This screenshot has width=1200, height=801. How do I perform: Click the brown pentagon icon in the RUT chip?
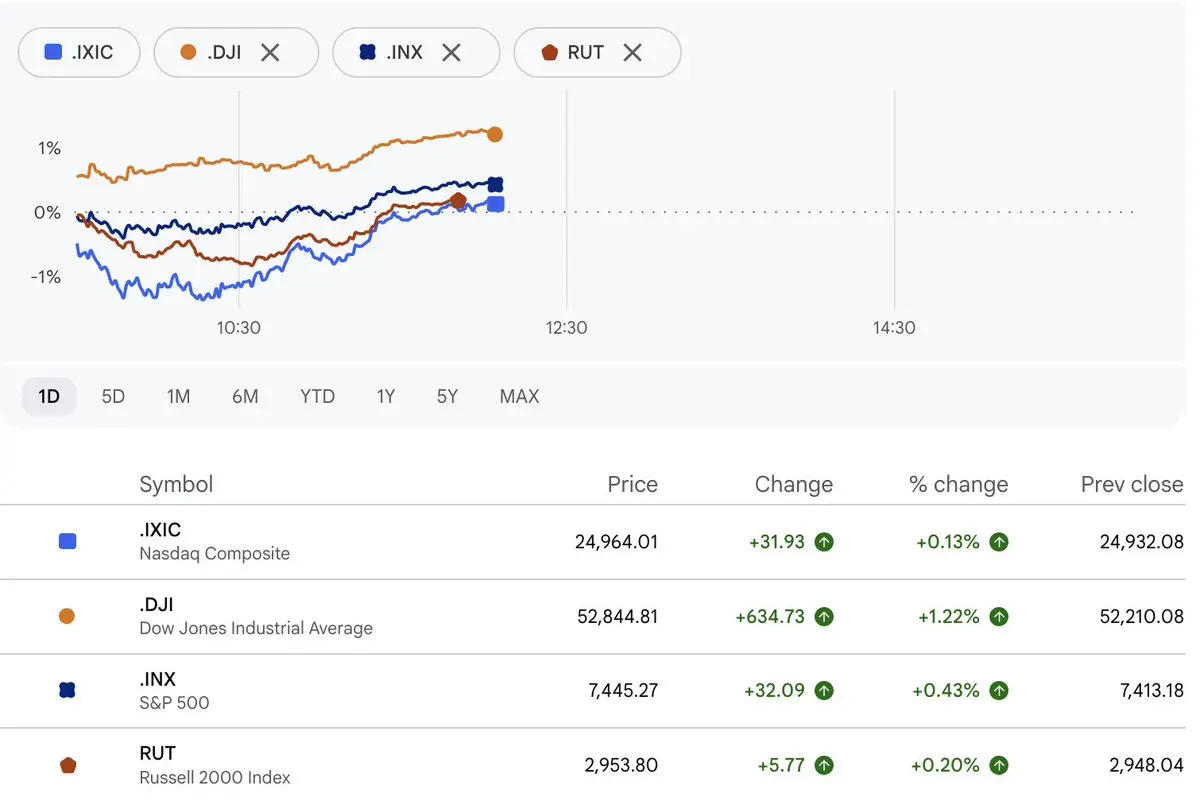[x=548, y=52]
